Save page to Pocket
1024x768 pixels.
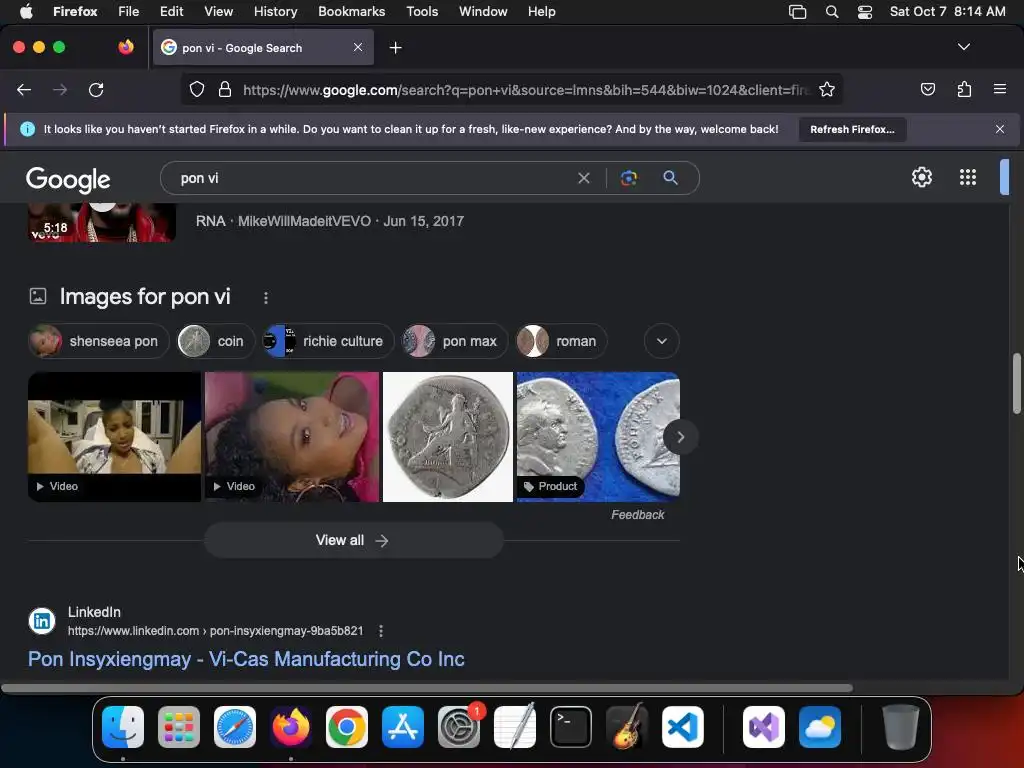click(x=927, y=89)
